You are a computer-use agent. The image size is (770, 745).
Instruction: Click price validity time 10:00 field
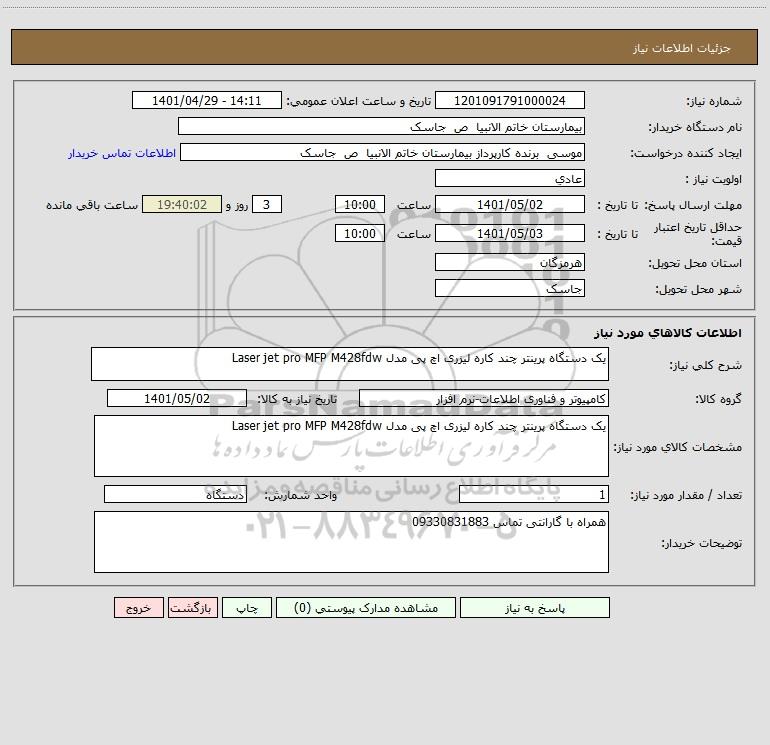click(x=359, y=233)
